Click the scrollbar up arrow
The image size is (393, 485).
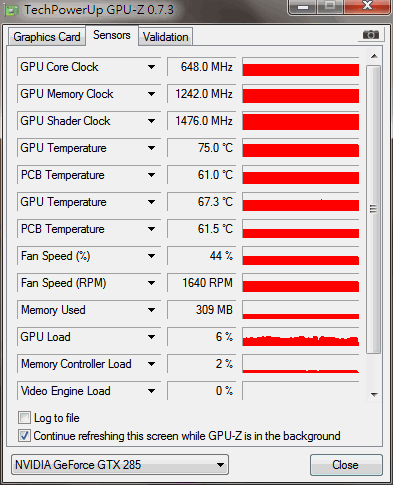pos(374,56)
